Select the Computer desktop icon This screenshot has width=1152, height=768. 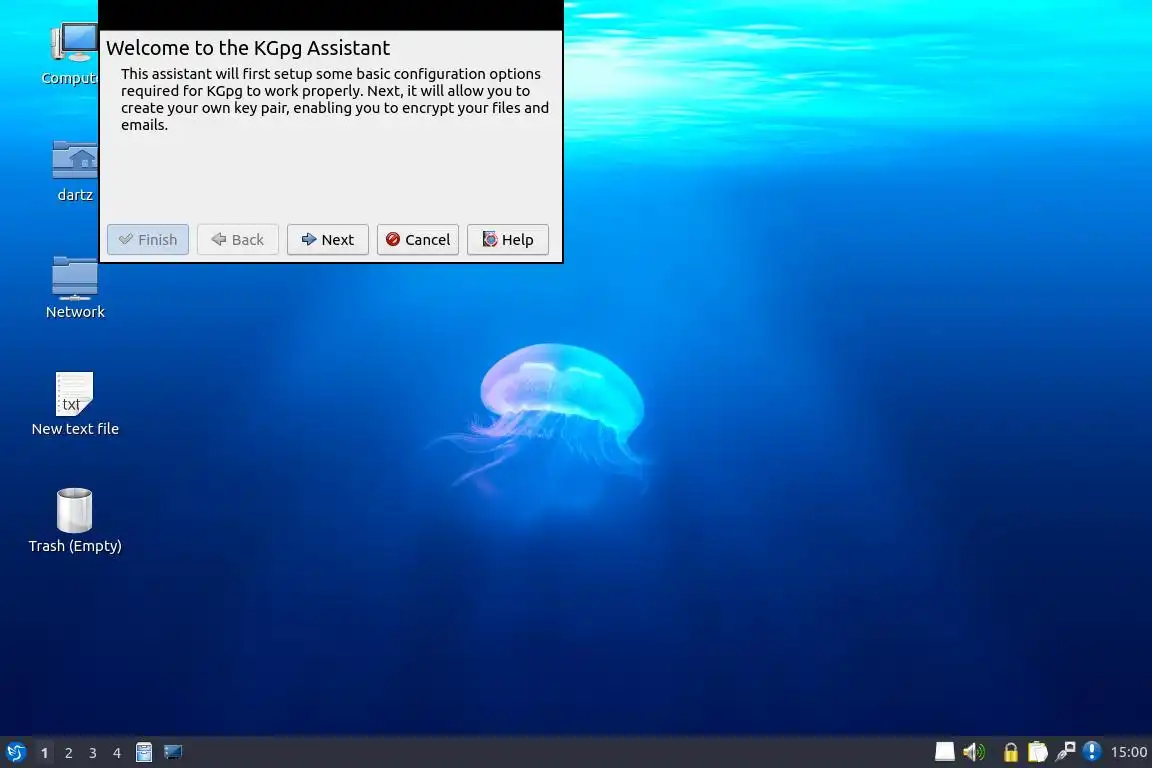pyautogui.click(x=73, y=54)
